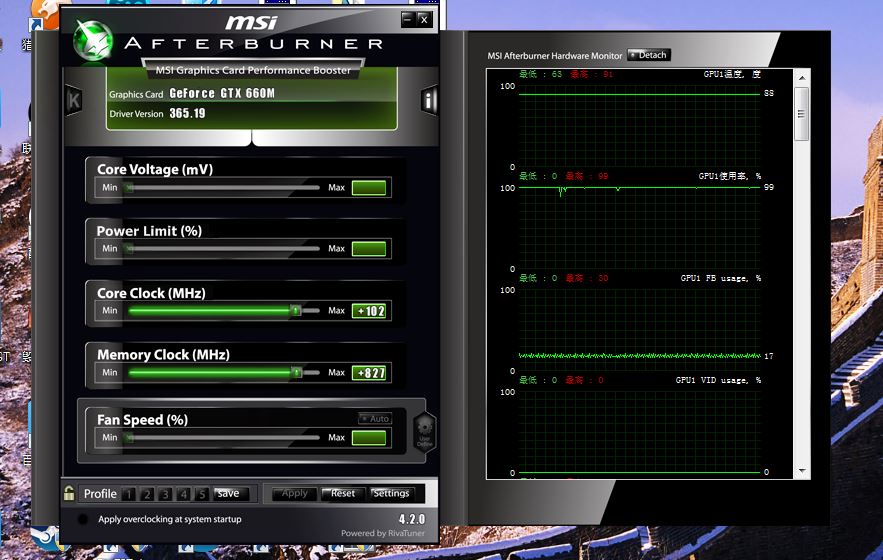
Task: Click the Power Limit slider track
Action: coord(224,248)
